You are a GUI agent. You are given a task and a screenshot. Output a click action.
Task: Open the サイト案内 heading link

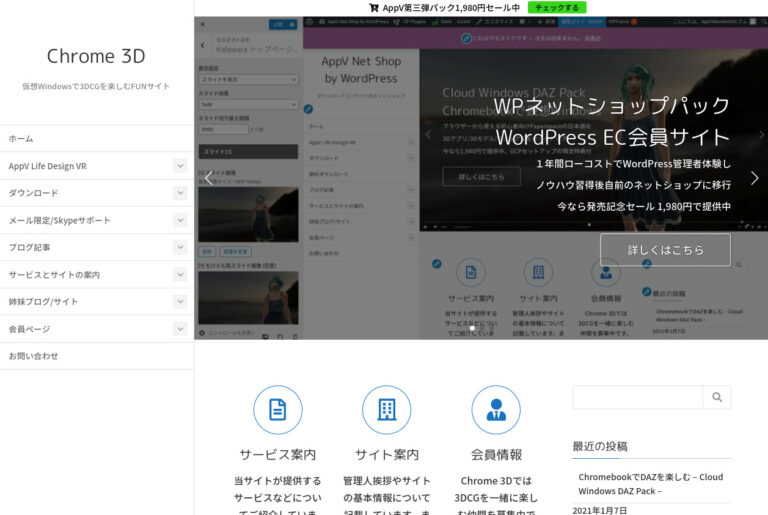(x=387, y=455)
